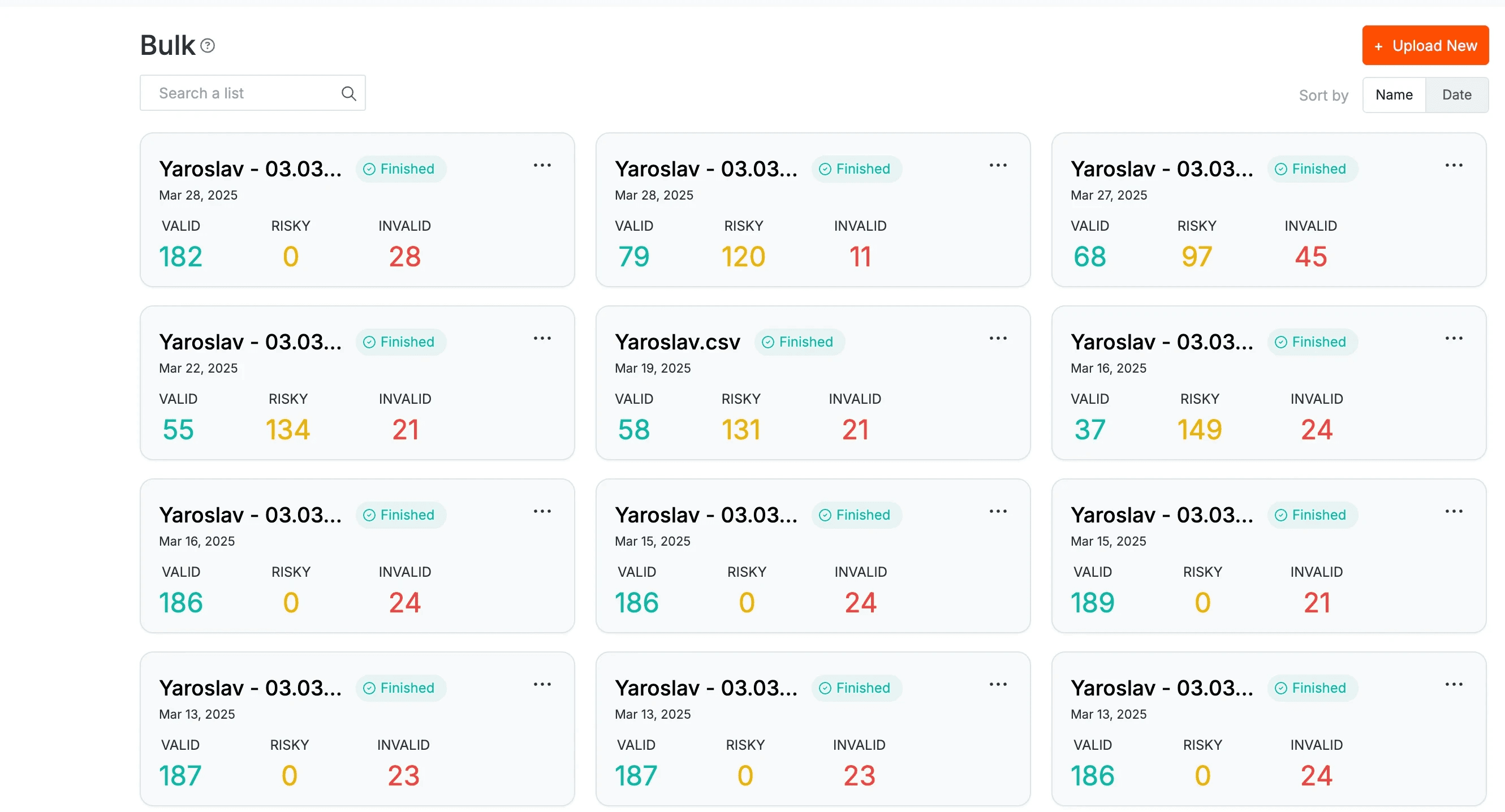The image size is (1505, 812).
Task: Expand options on the Mar 16 card with 186 valid
Action: pyautogui.click(x=542, y=512)
